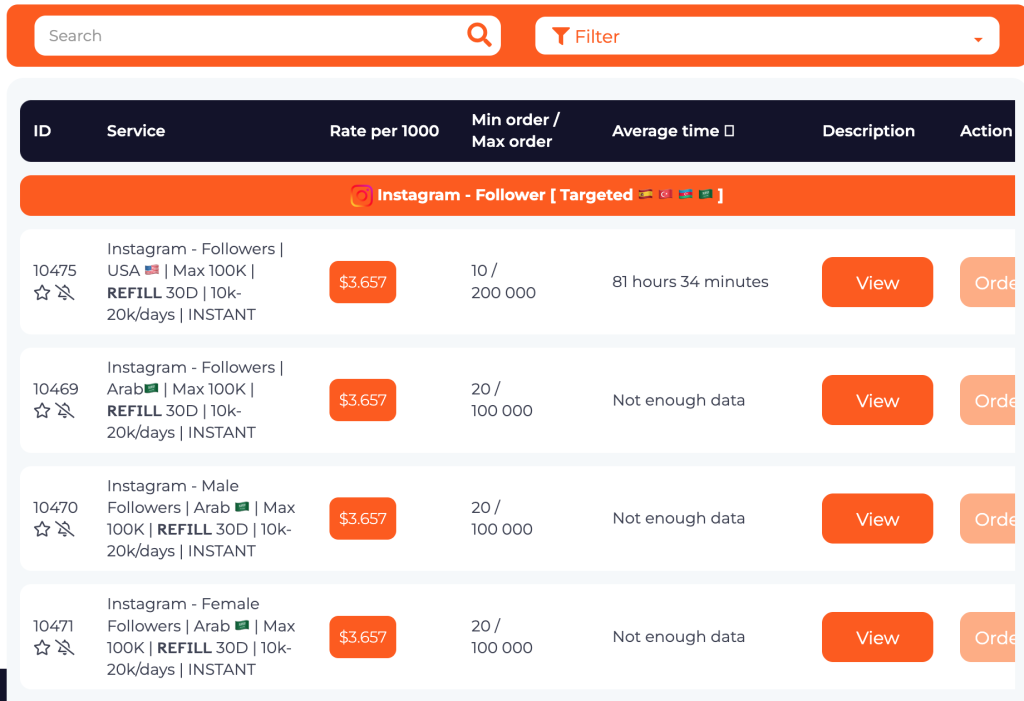Screen dimensions: 1024x701
Task: Click Not enough data for service 10470
Action: click(x=679, y=518)
